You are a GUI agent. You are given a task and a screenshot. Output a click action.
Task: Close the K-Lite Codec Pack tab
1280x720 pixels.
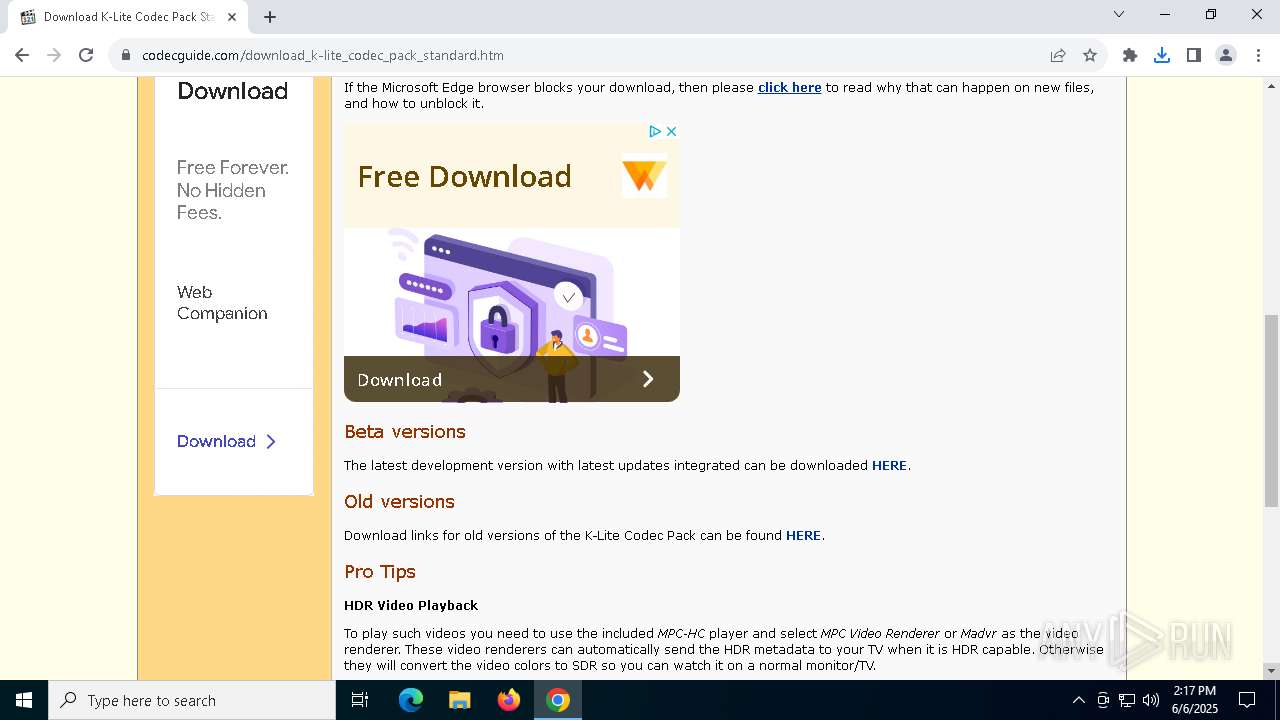232,17
